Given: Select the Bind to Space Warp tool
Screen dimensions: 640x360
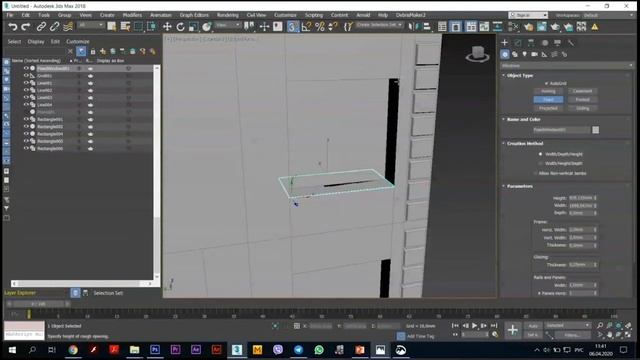Looking at the screenshot, I should click(68, 27).
